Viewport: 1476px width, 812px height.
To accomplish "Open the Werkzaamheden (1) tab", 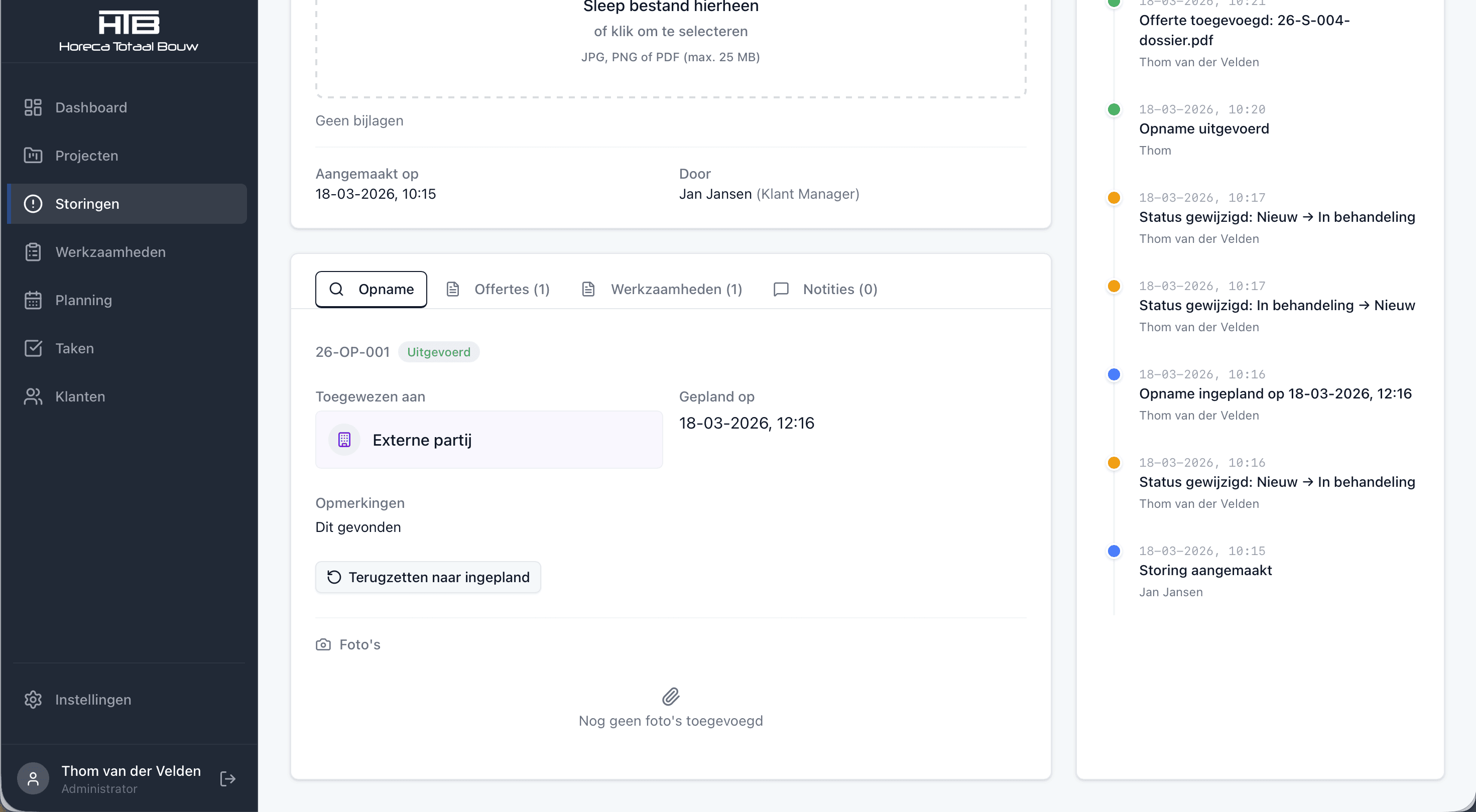I will (662, 289).
